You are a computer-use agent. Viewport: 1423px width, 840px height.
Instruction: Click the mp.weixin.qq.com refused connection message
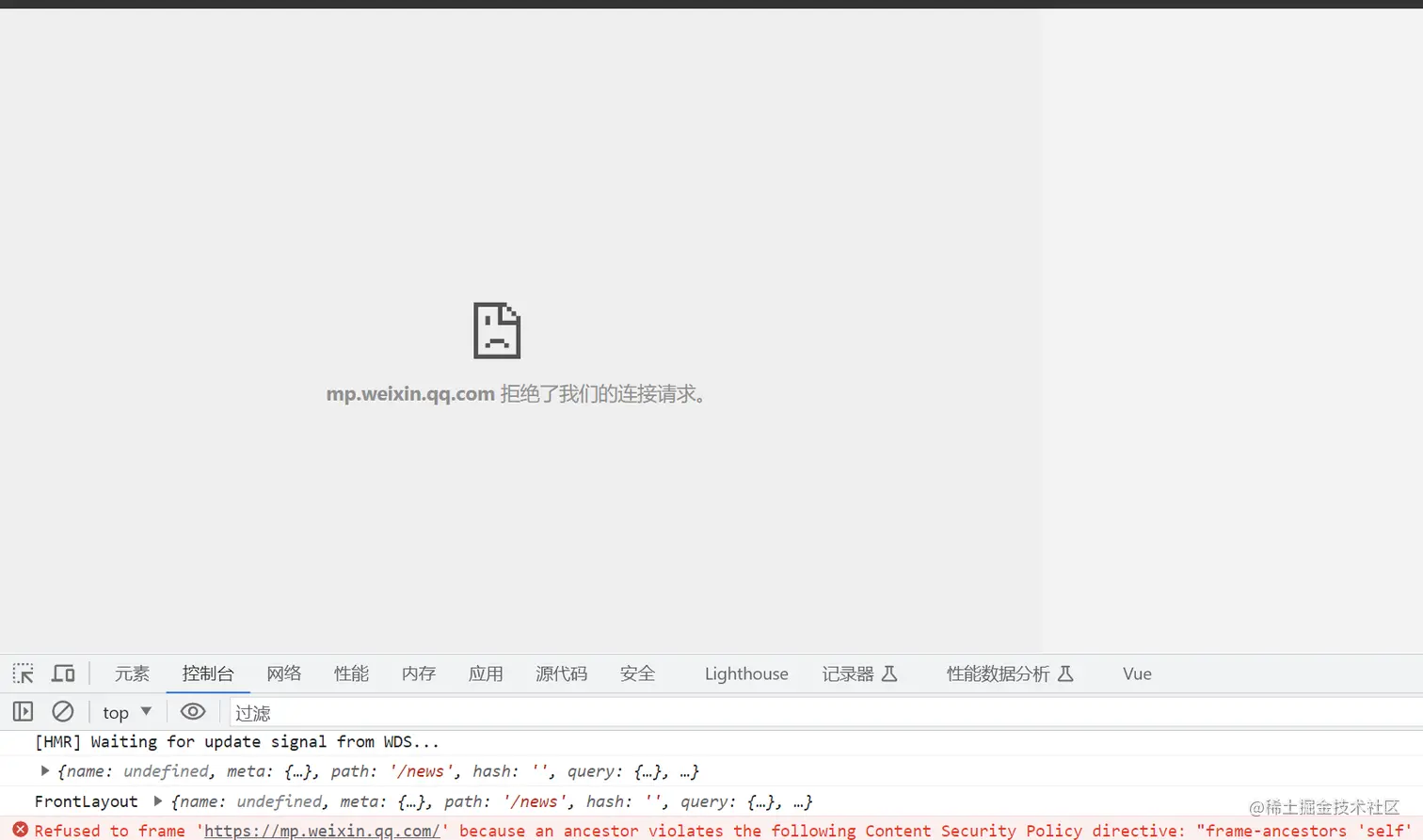pos(516,393)
